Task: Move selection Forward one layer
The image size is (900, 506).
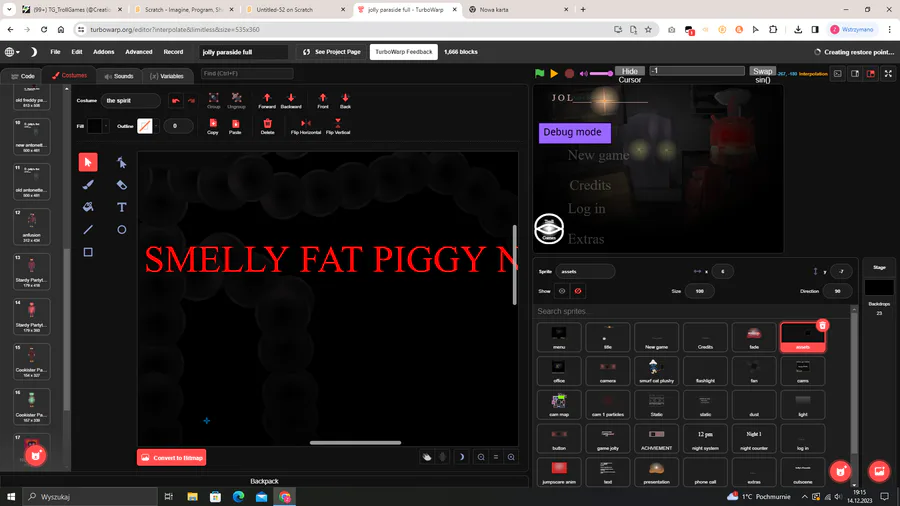Action: [267, 101]
